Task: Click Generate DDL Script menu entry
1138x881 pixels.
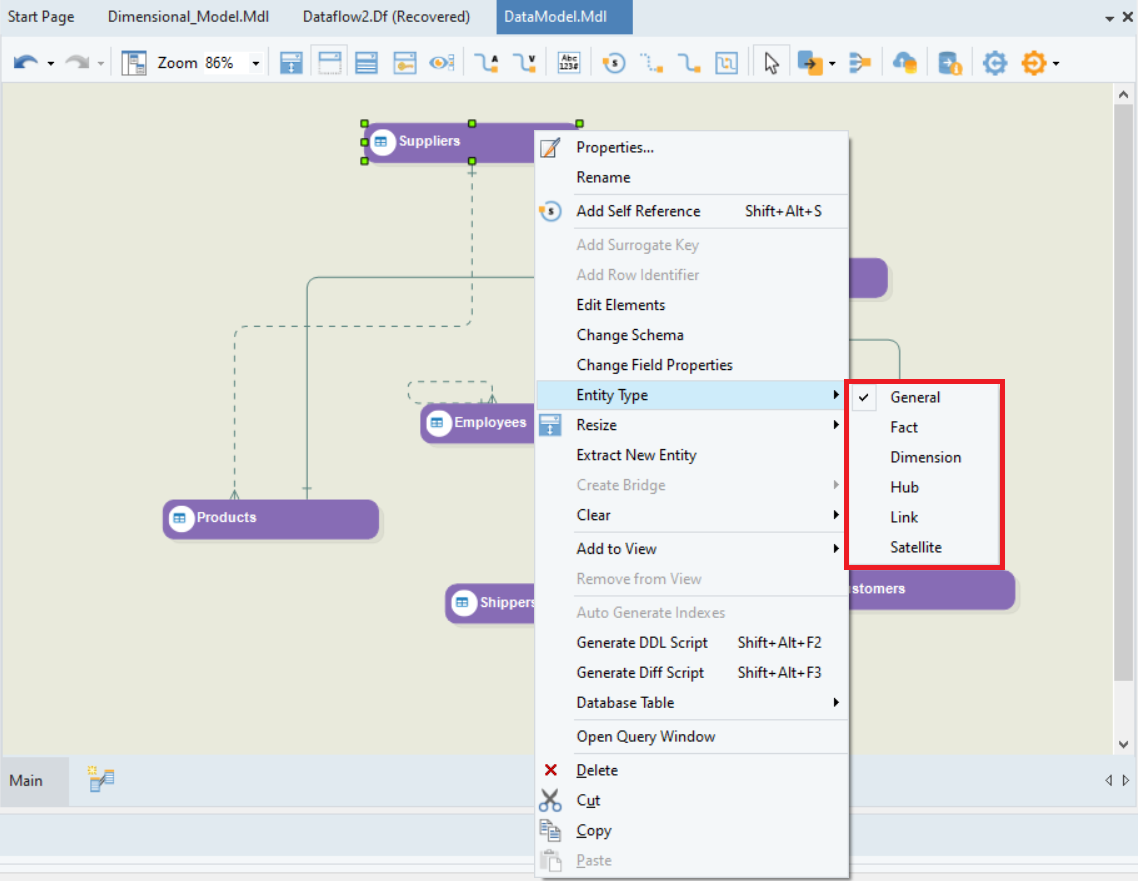Action: [642, 643]
